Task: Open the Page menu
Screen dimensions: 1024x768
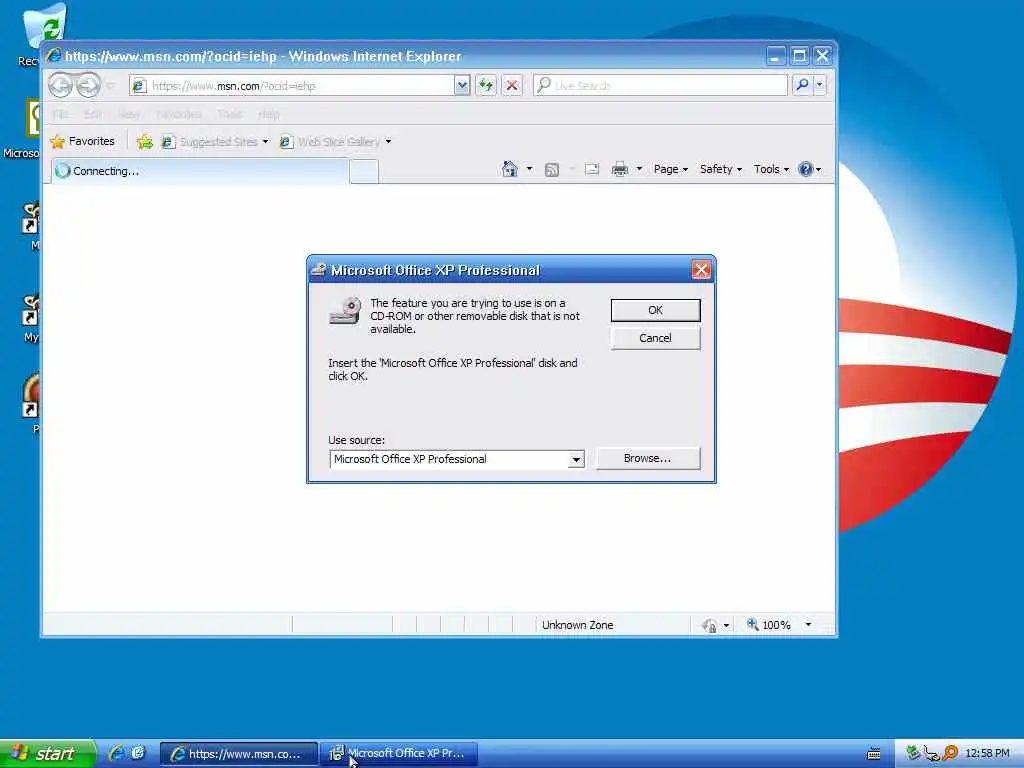Action: [671, 169]
